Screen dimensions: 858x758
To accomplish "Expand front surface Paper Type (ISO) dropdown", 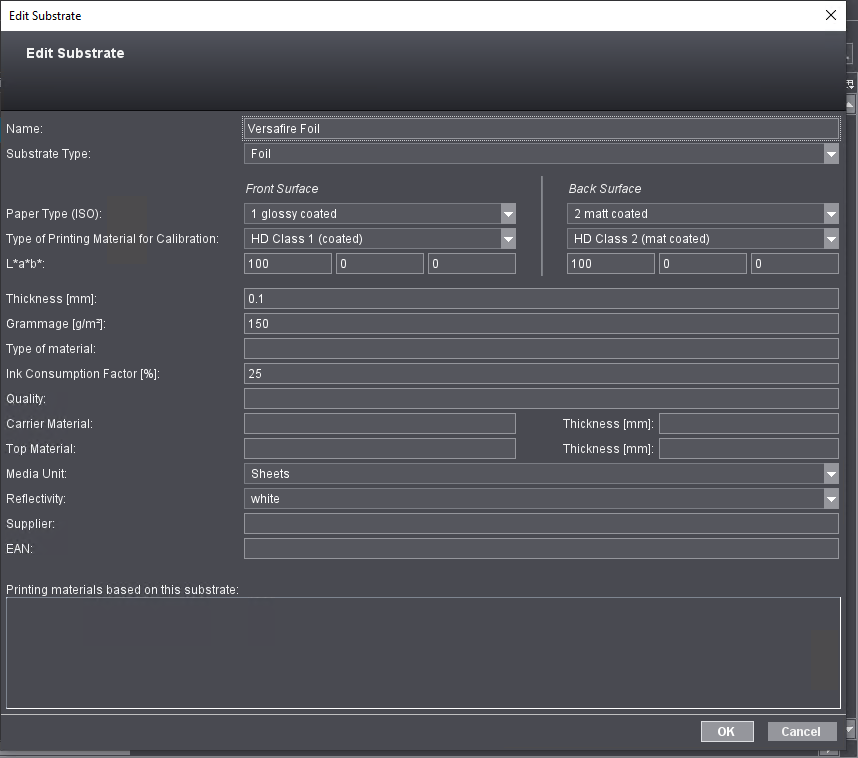I will click(x=508, y=214).
